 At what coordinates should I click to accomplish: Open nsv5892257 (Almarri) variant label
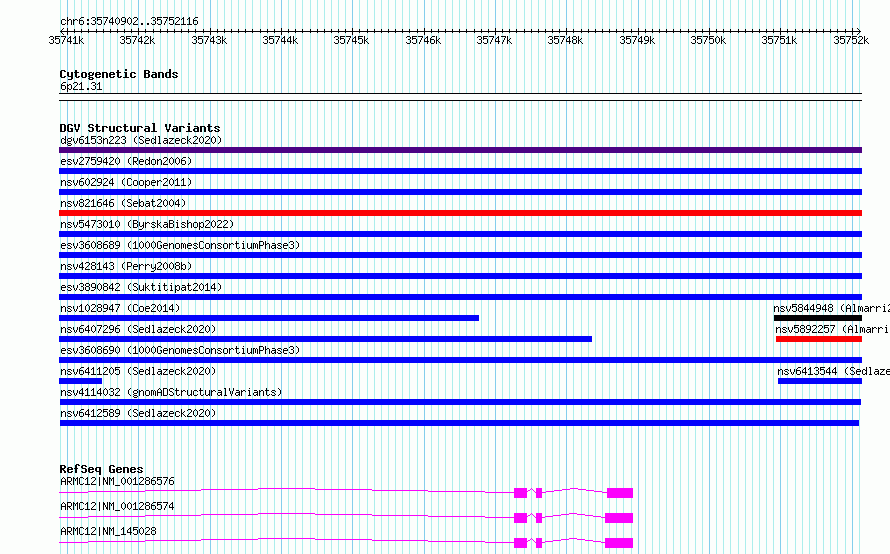833,329
